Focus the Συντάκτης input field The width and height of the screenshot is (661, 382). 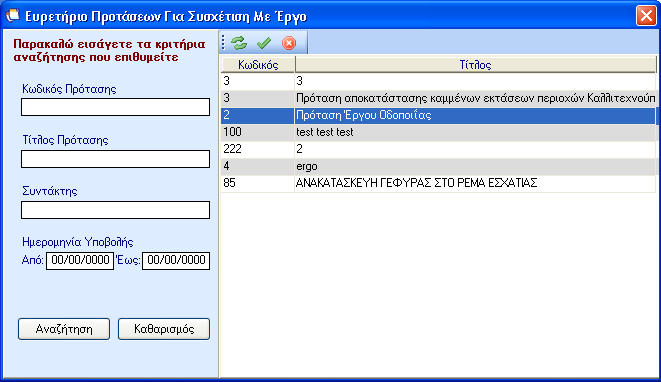[116, 210]
